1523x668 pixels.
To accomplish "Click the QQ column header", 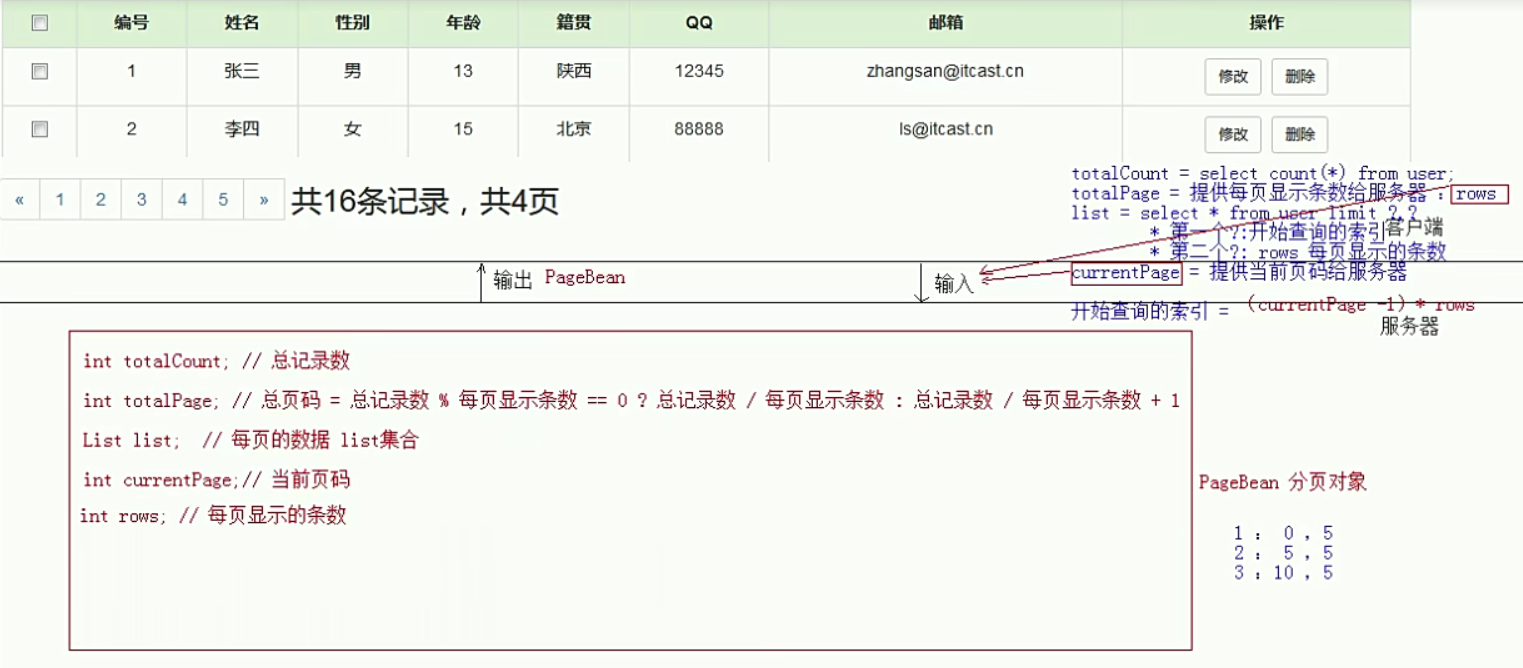I will pos(699,23).
